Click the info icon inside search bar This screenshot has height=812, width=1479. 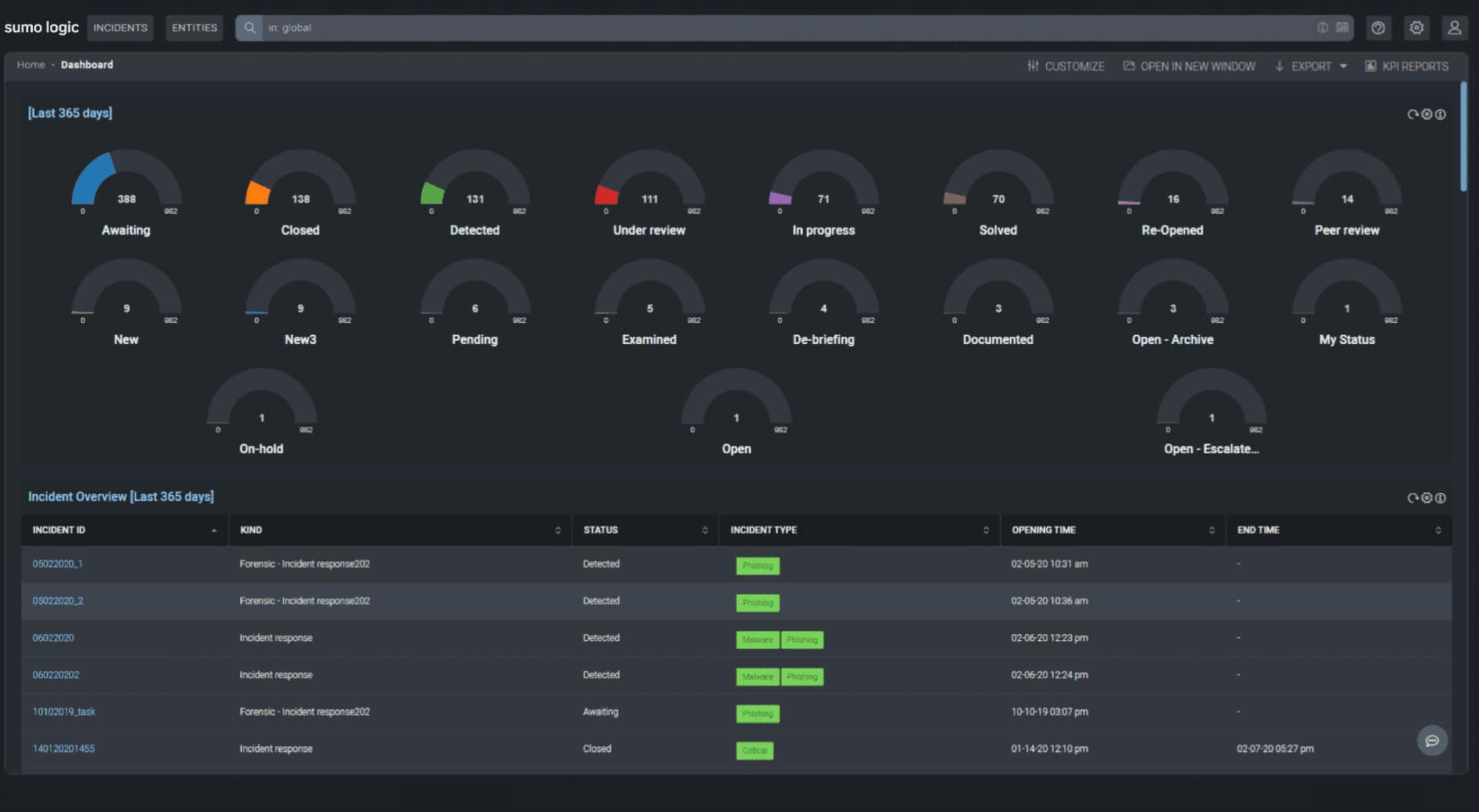1323,27
